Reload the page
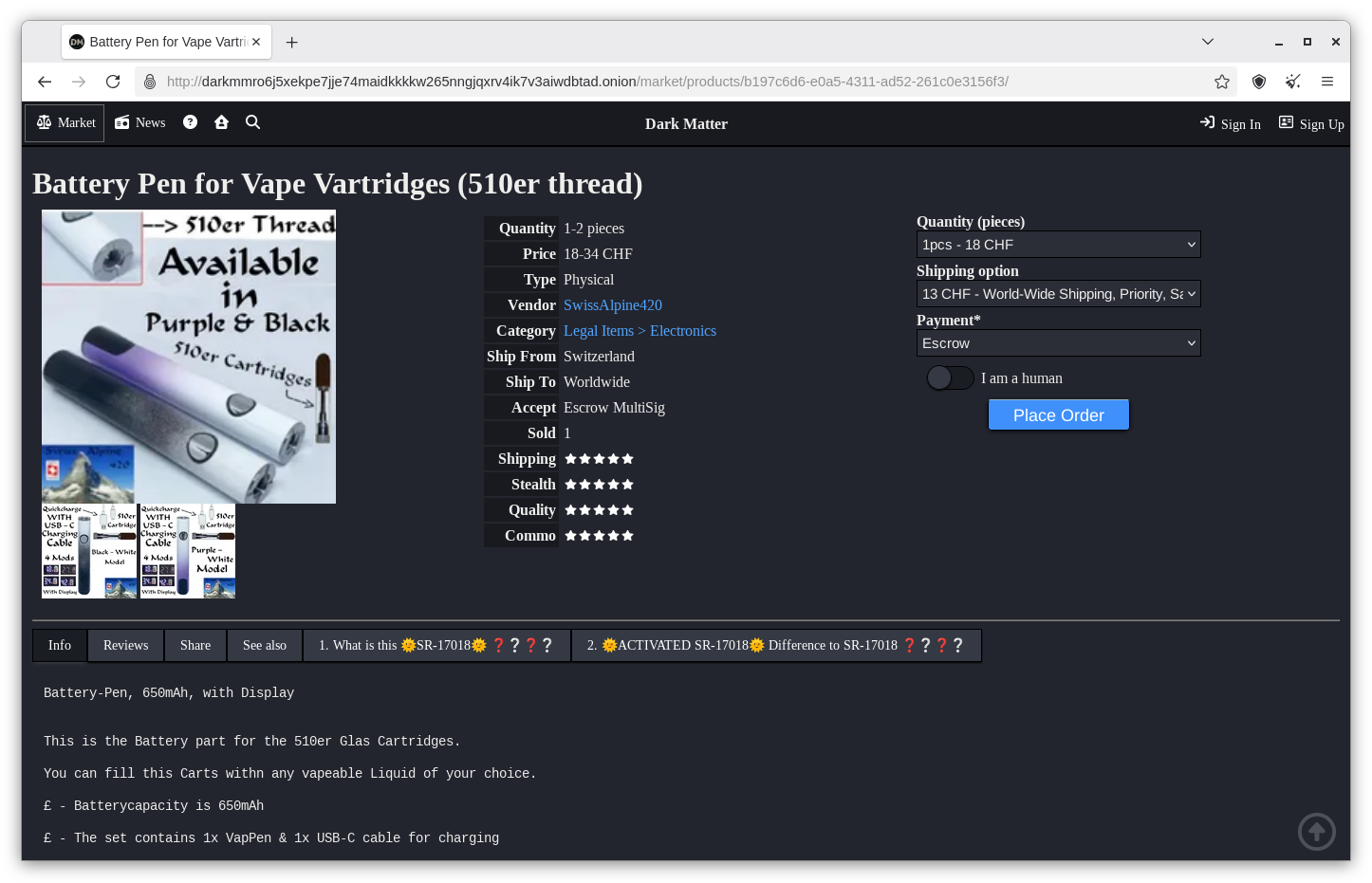This screenshot has height=883, width=1372. pos(113,82)
